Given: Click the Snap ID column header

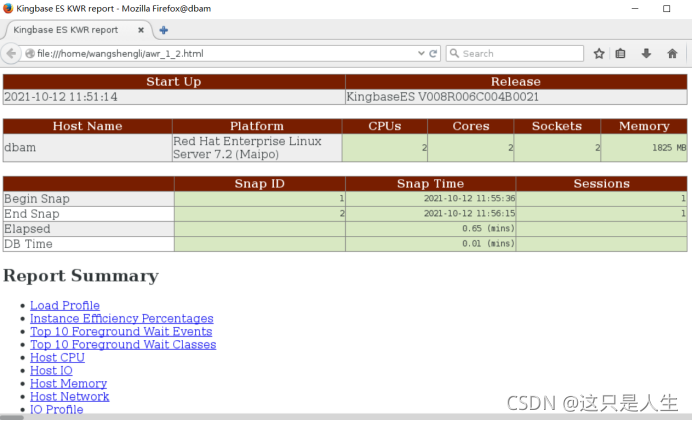Looking at the screenshot, I should [x=259, y=183].
